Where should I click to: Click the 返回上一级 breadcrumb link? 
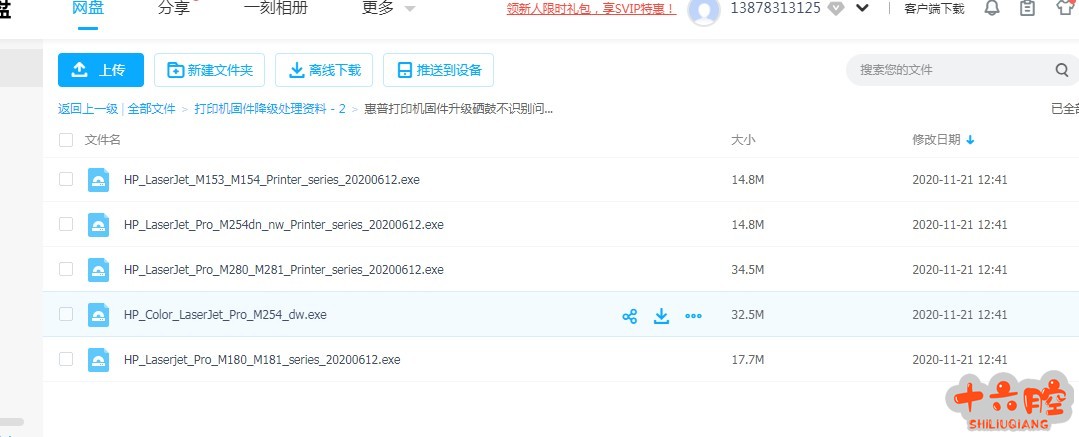[x=88, y=109]
